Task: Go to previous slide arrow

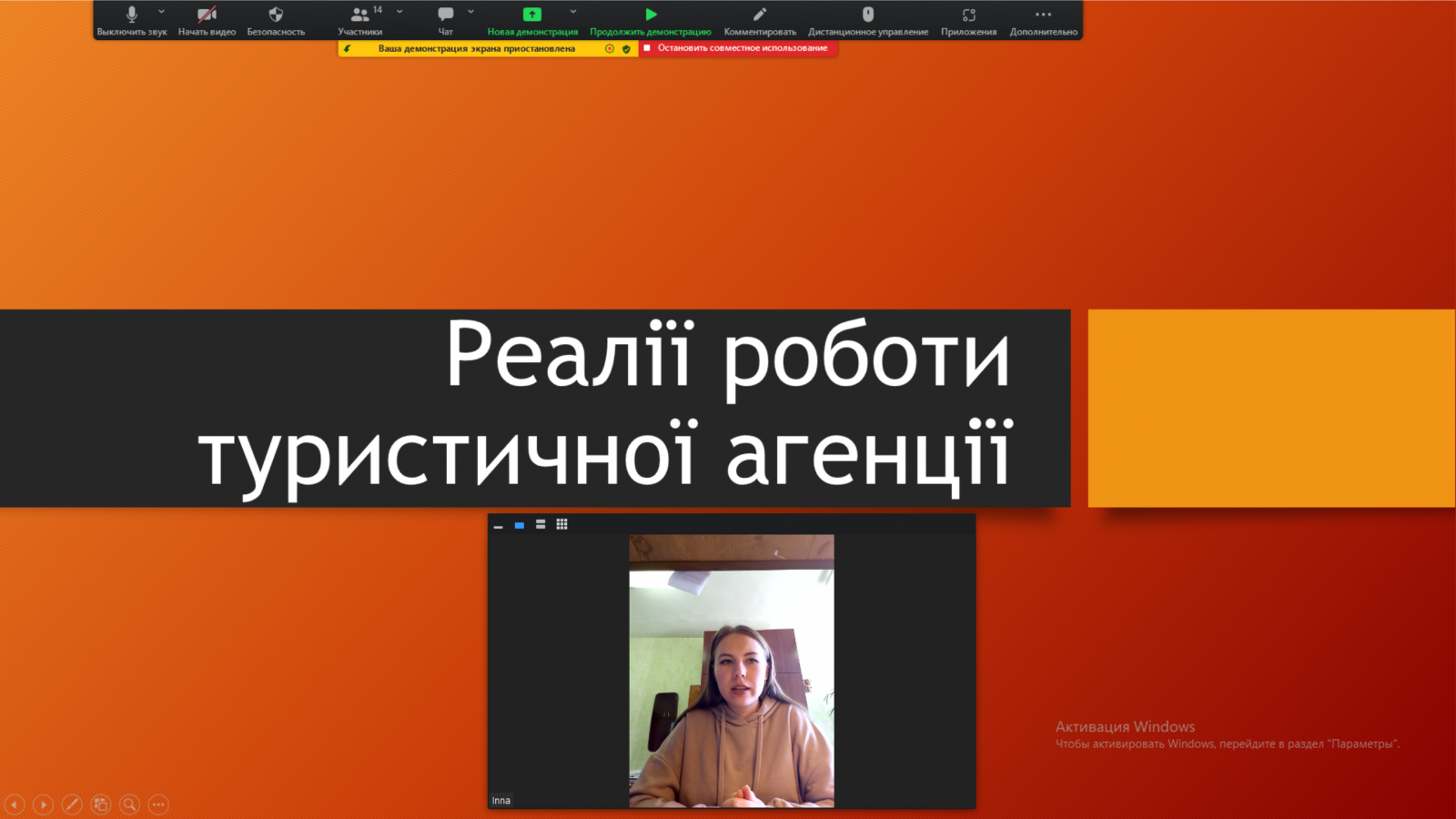Action: point(15,804)
